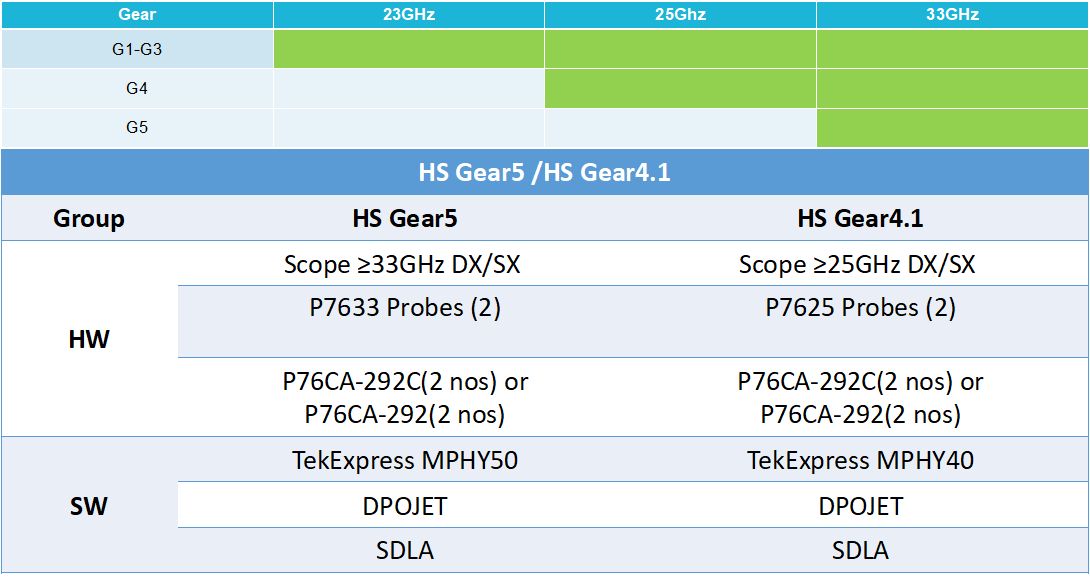Select the Scope ≥33GHz DX/SX cell
This screenshot has height=584, width=1090.
tap(404, 264)
